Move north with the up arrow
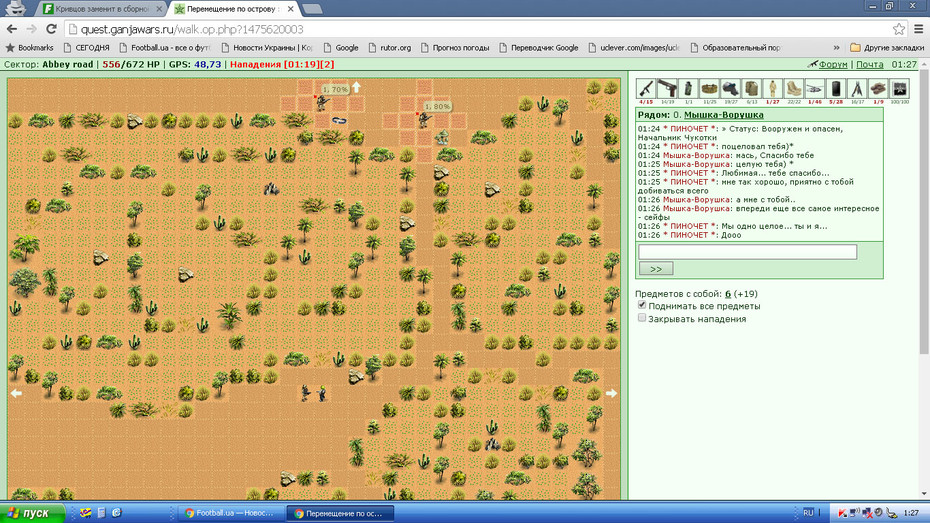This screenshot has width=930, height=523. [356, 87]
